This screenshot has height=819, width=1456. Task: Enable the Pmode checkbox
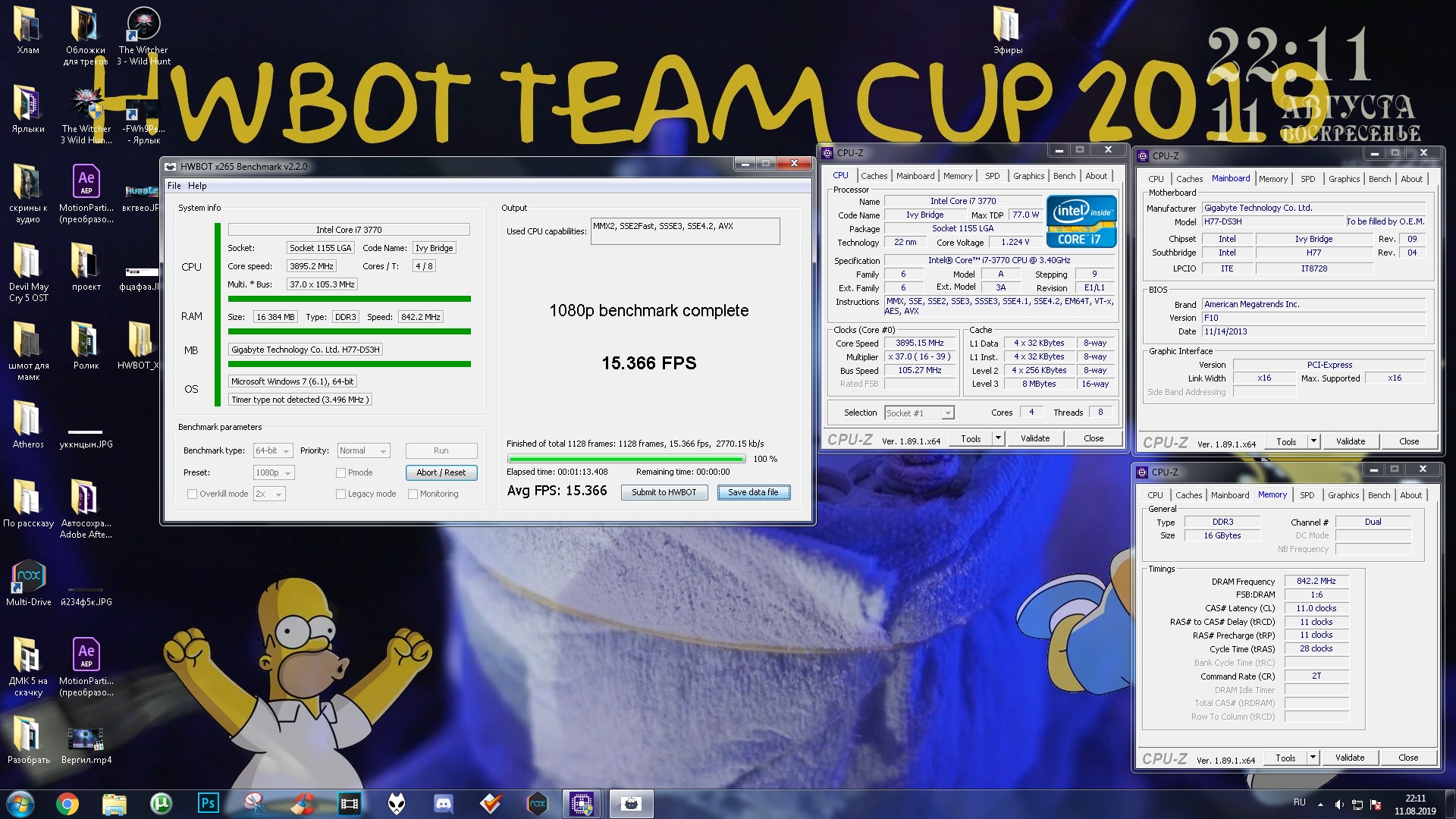coord(341,472)
